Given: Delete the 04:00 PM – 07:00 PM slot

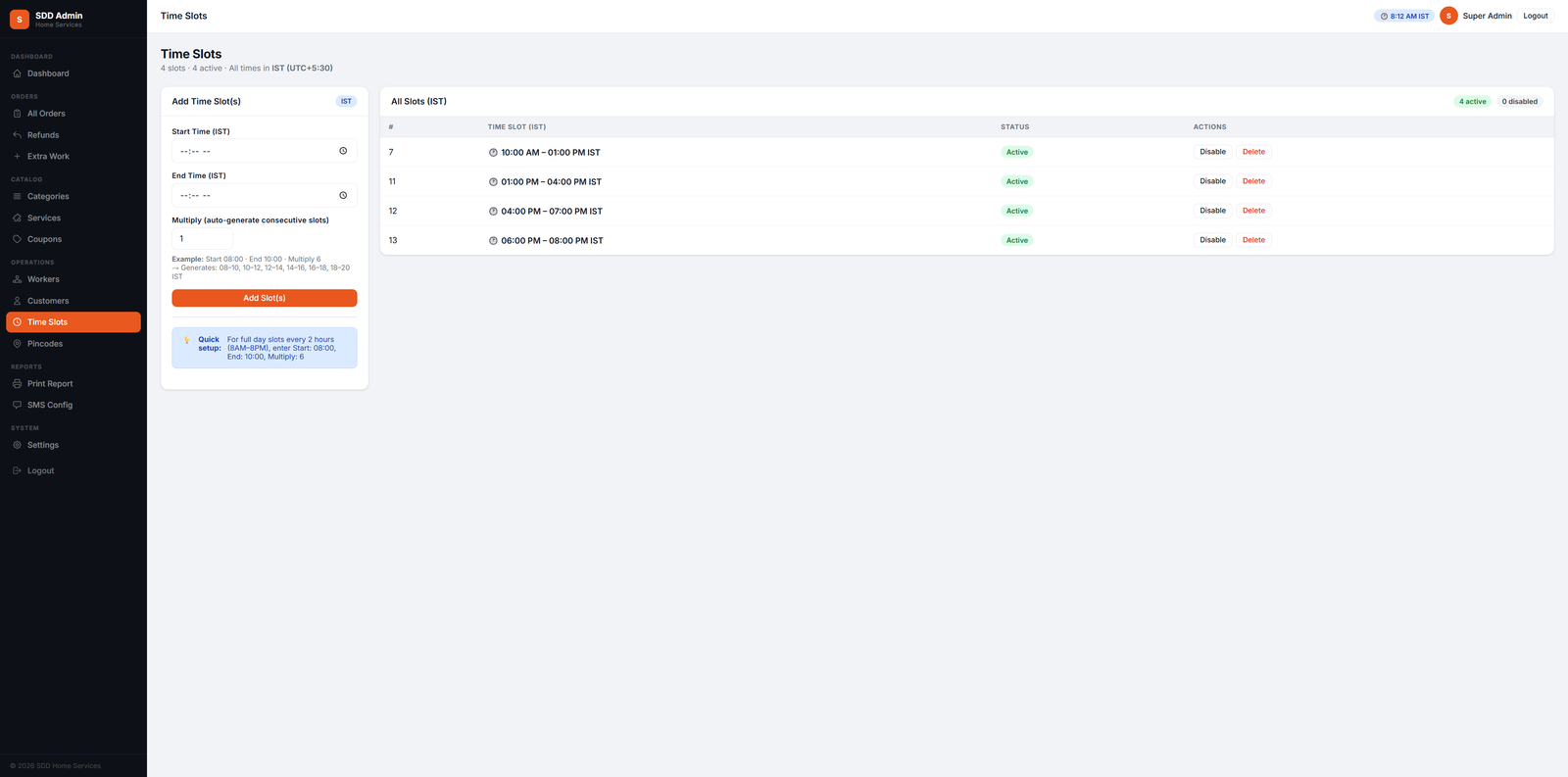Looking at the screenshot, I should point(1253,211).
